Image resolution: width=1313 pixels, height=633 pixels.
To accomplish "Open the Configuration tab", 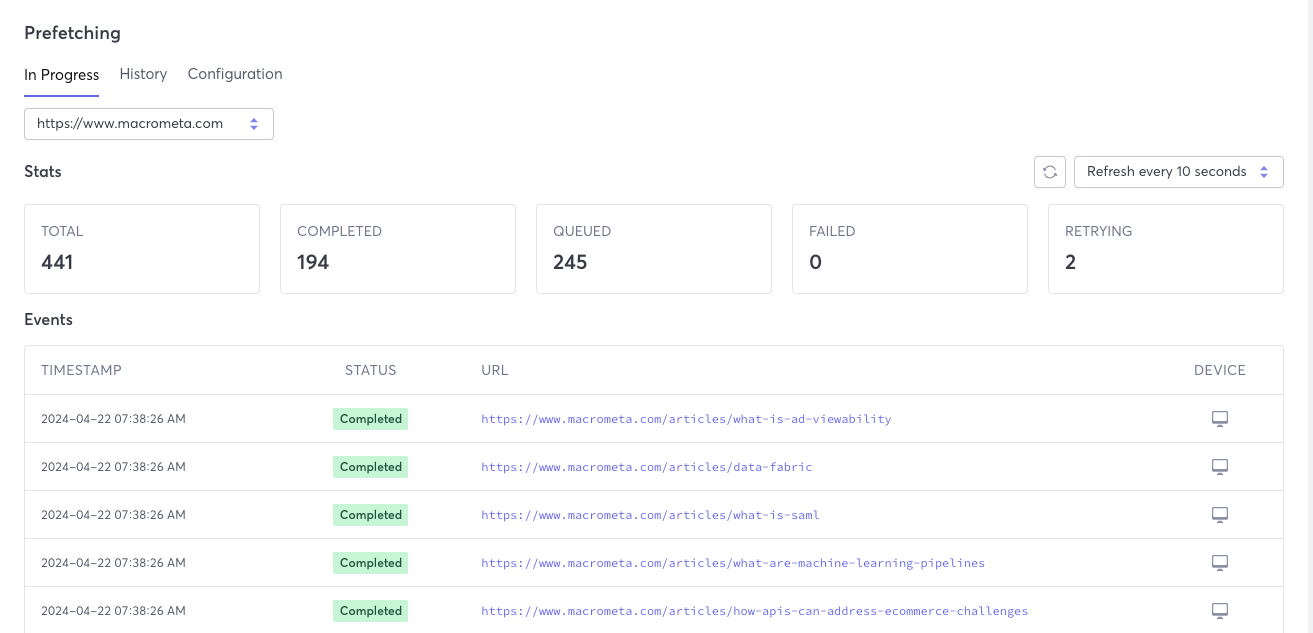I will 234,74.
